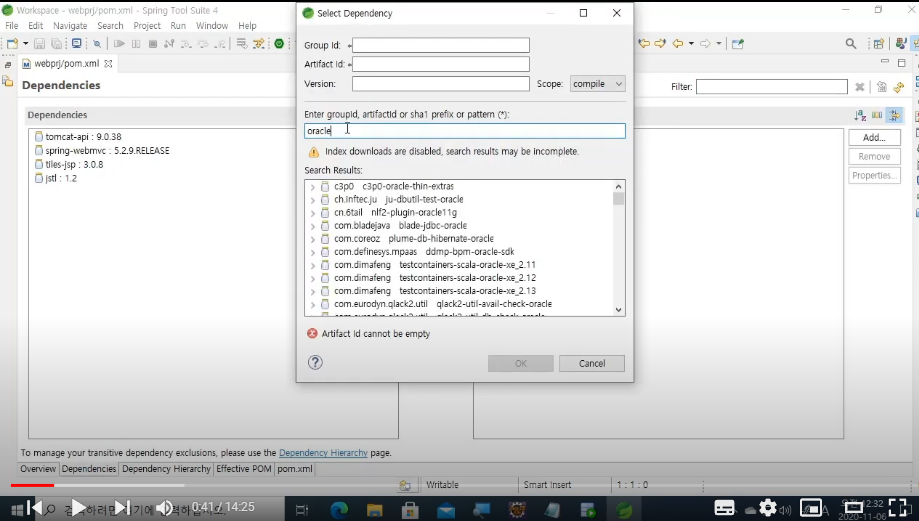Viewport: 919px width, 521px height.
Task: Click the New wizard toolbar icon
Action: coord(12,43)
